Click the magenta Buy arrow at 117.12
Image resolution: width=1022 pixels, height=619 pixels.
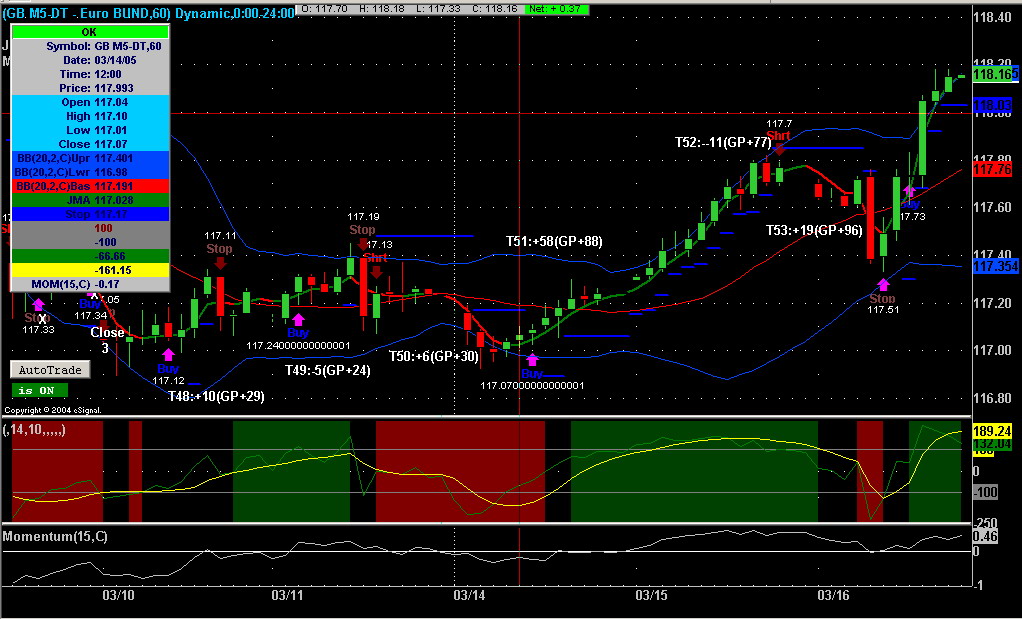tap(168, 354)
